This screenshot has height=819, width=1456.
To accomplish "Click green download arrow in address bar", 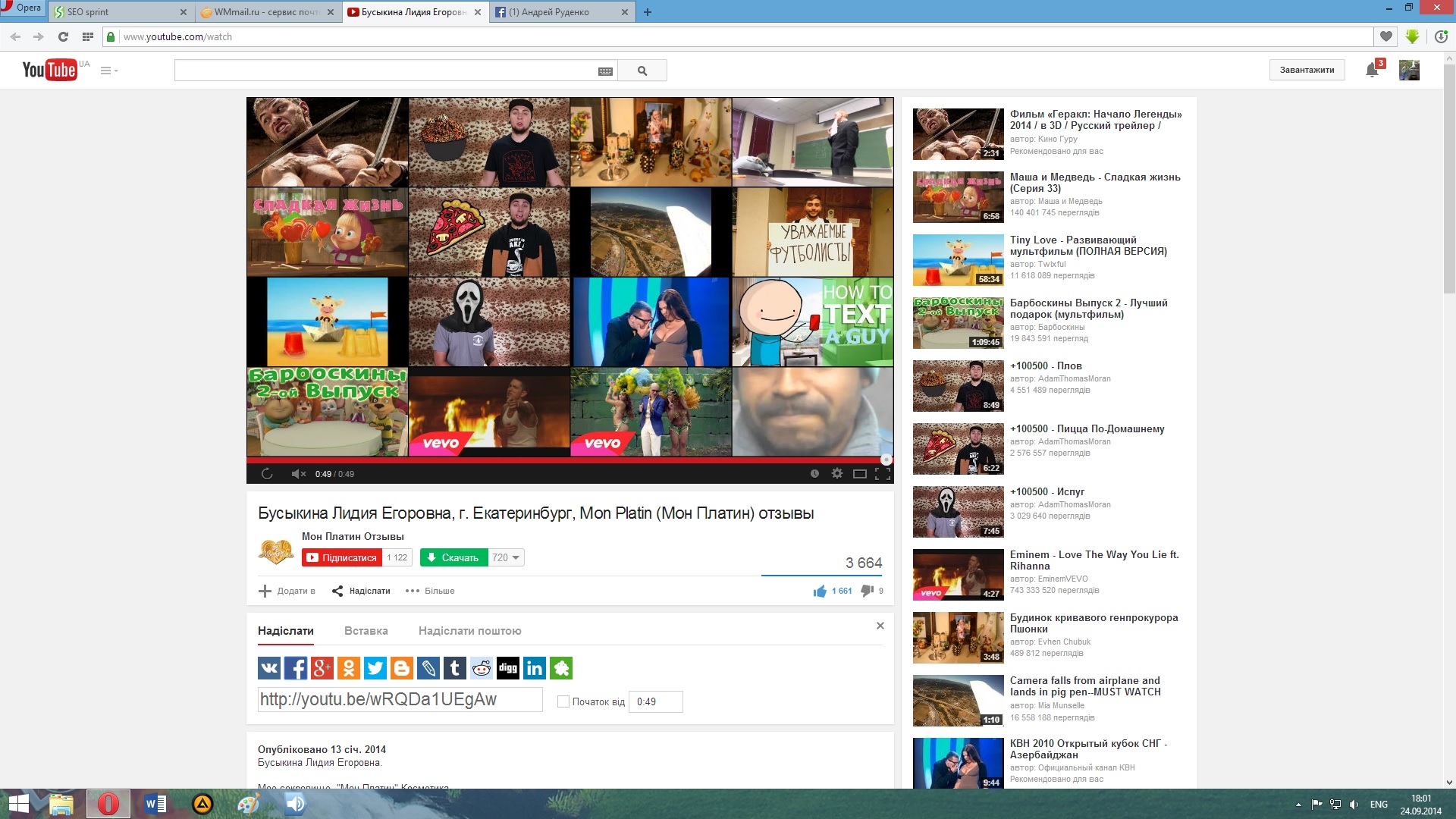I will click(x=1412, y=36).
